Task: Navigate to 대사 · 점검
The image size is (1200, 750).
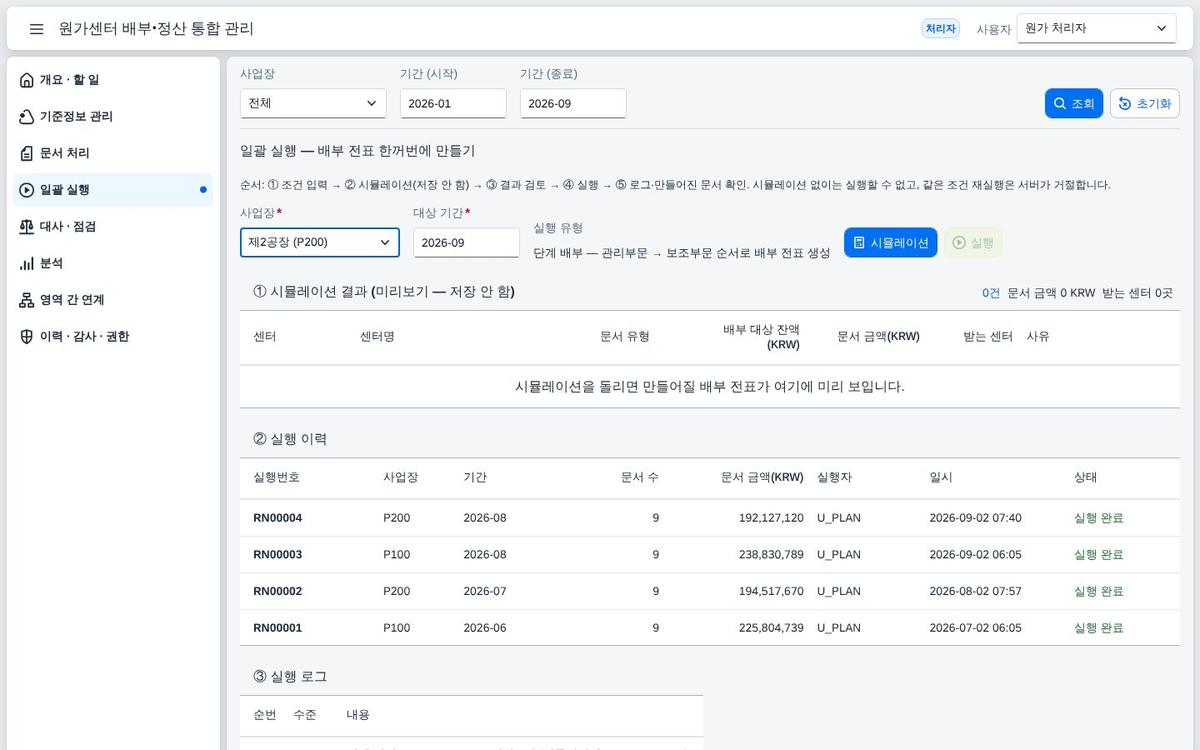Action: click(113, 227)
